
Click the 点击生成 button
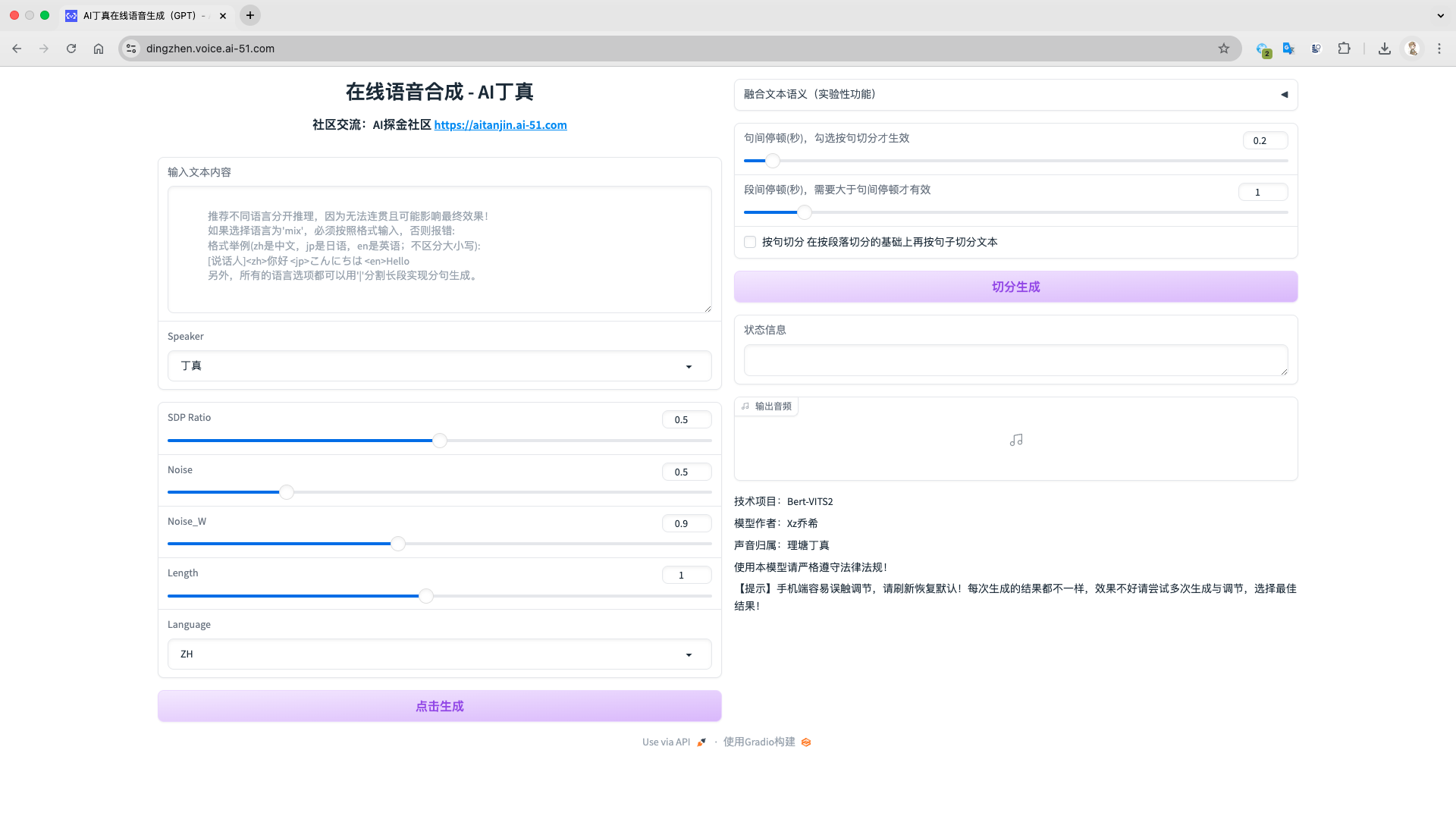point(439,706)
